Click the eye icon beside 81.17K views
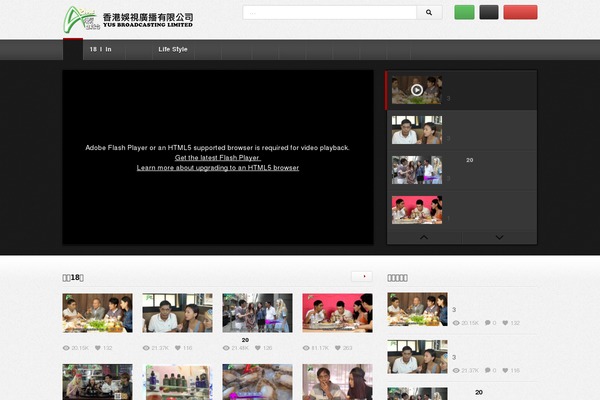This screenshot has height=400, width=600. 306,348
